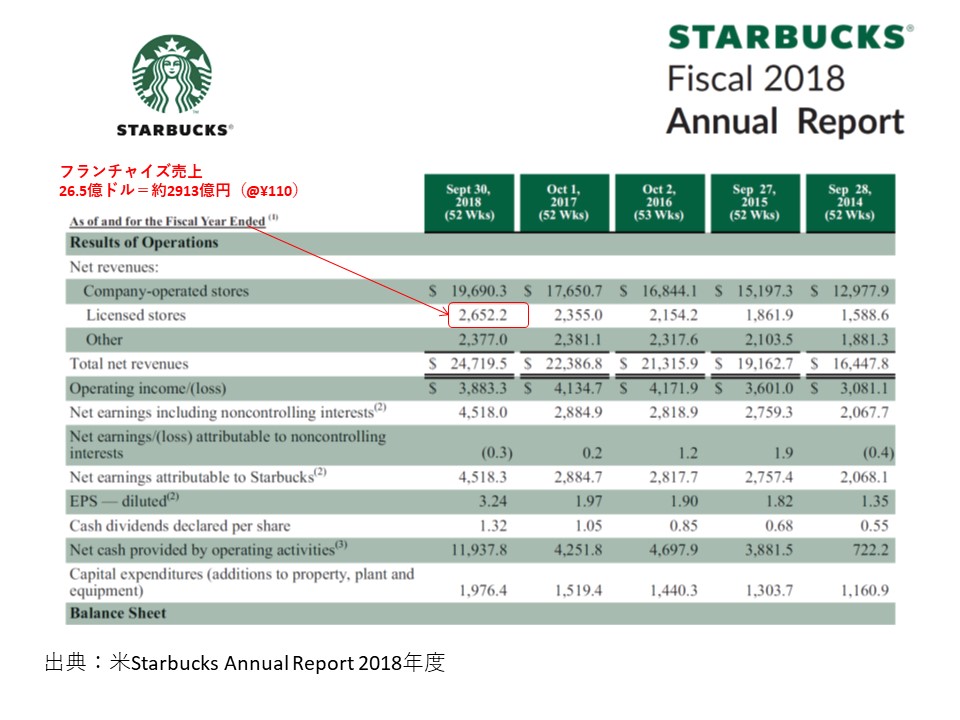Select capital expenditures value 1,976.4

point(483,590)
